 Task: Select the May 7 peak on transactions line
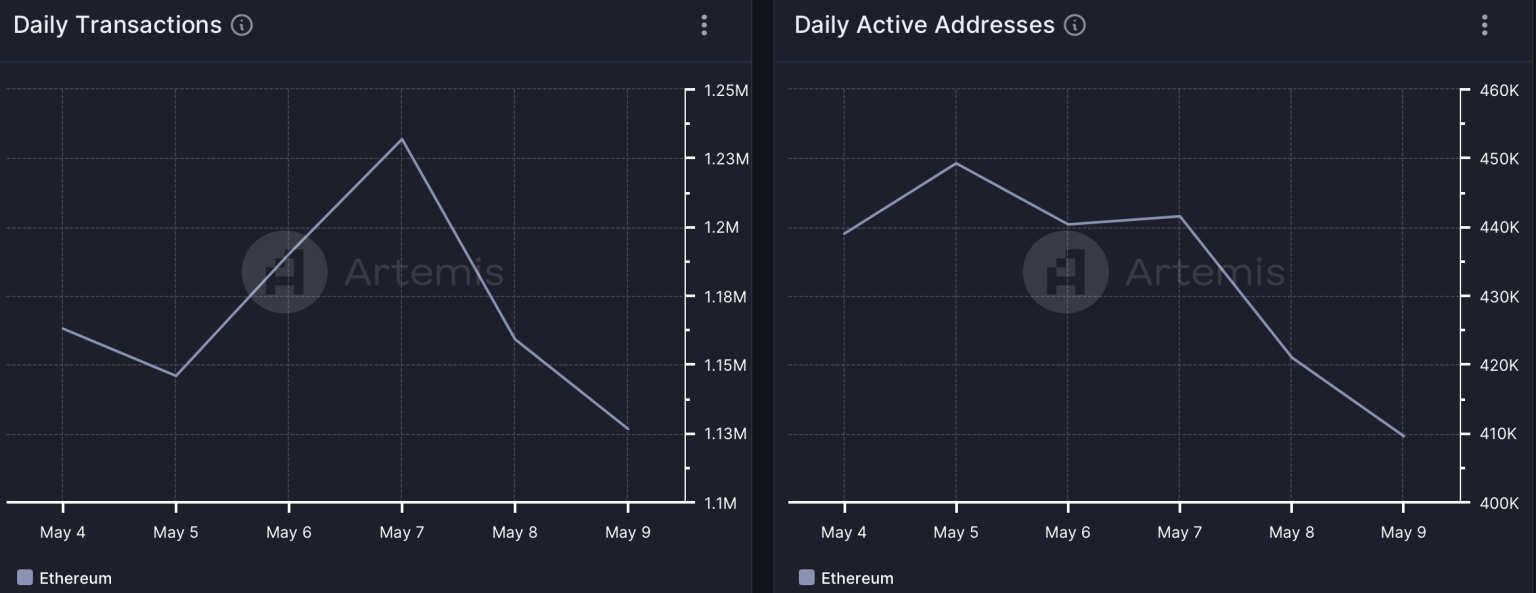click(x=402, y=139)
